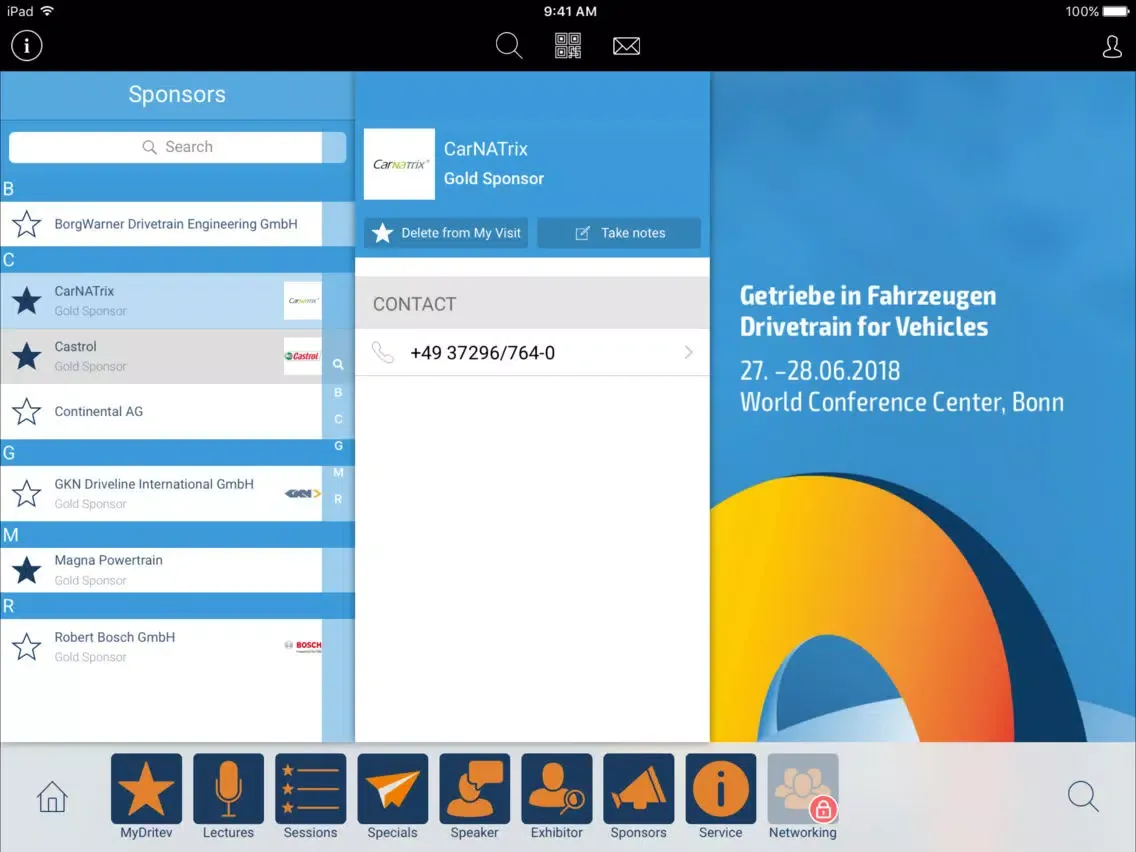Jump to letter C in index
This screenshot has width=1136, height=852.
click(338, 419)
